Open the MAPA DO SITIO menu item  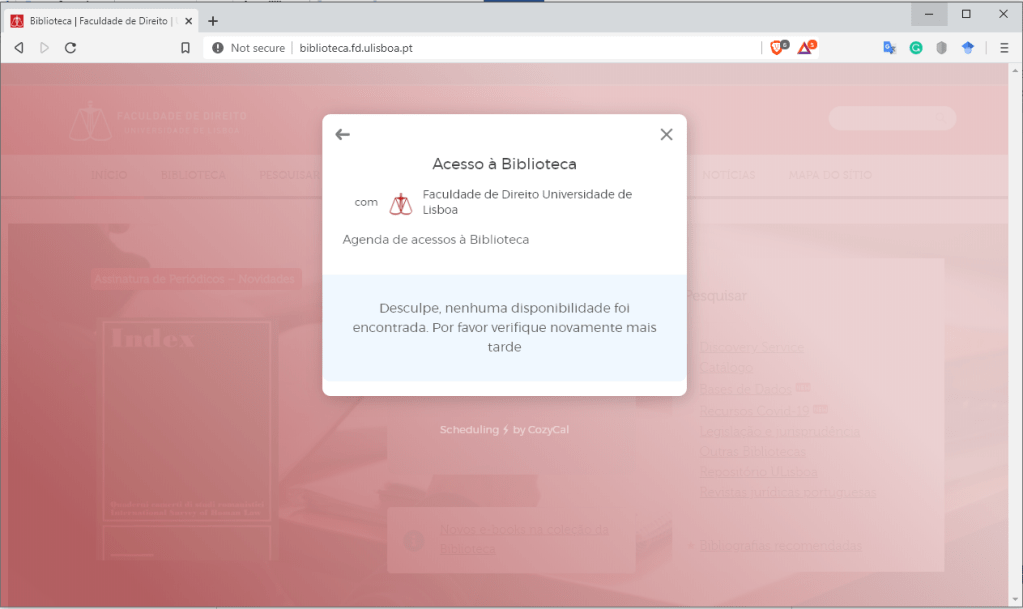coord(830,175)
